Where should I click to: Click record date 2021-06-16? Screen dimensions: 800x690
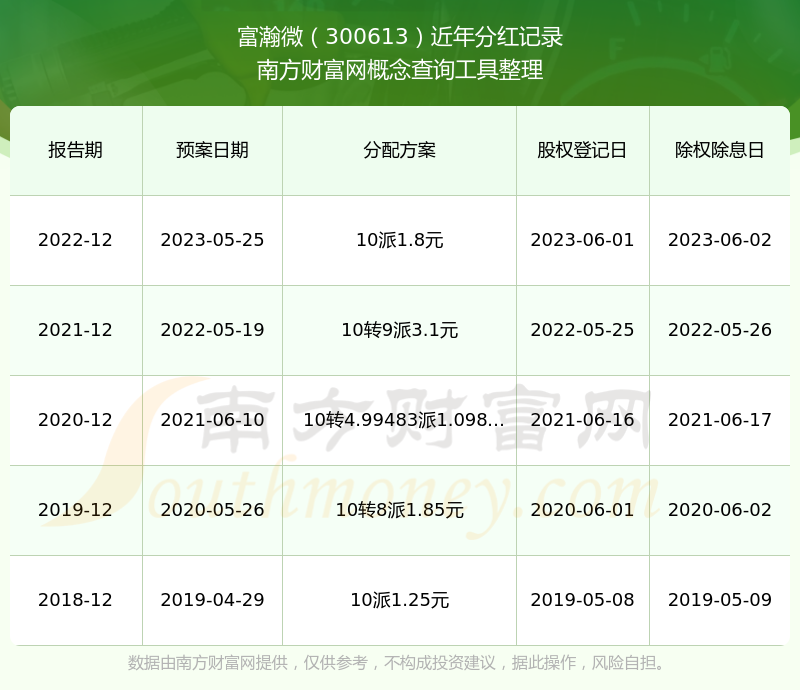pyautogui.click(x=582, y=420)
